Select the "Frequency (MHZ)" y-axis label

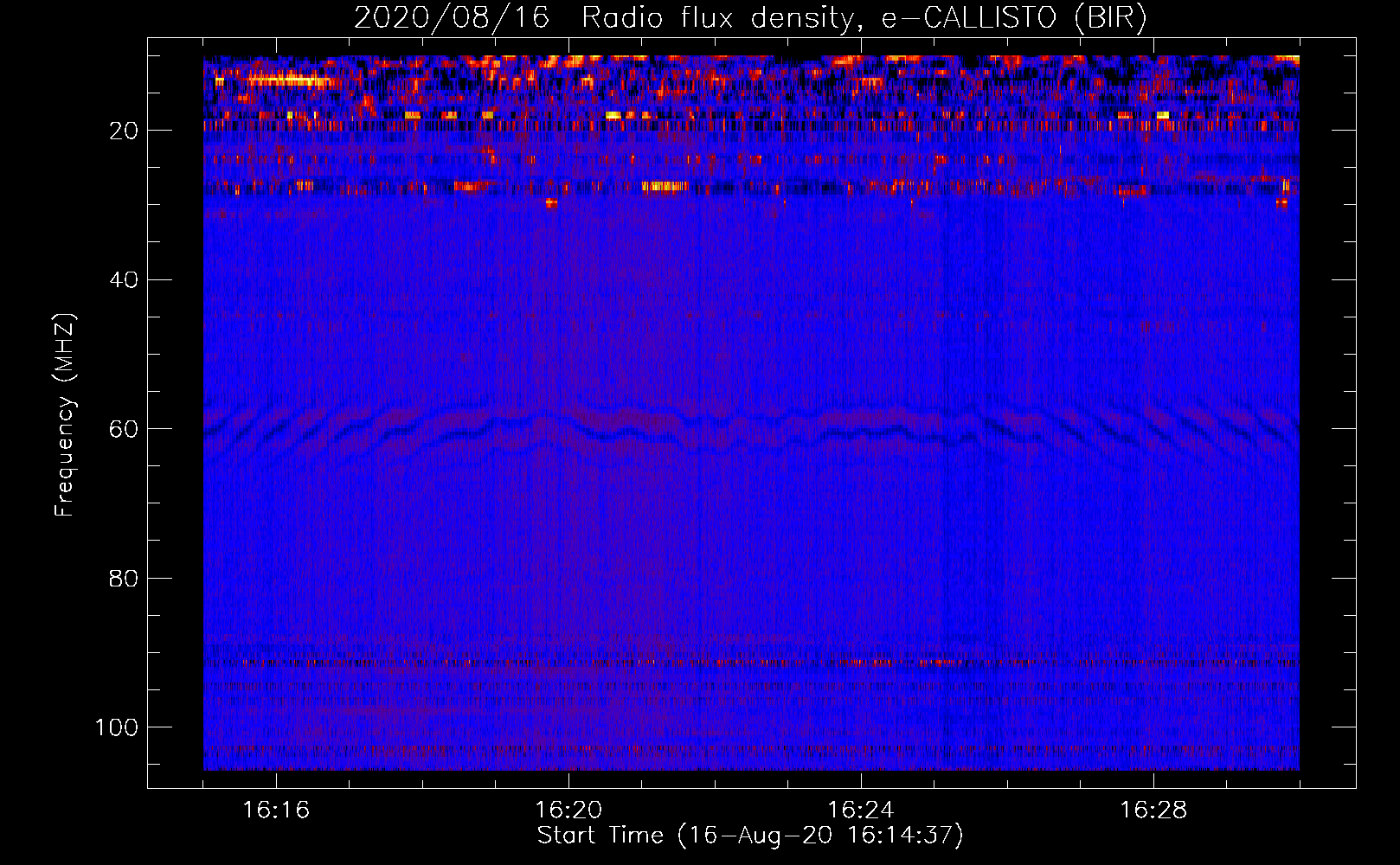click(65, 415)
